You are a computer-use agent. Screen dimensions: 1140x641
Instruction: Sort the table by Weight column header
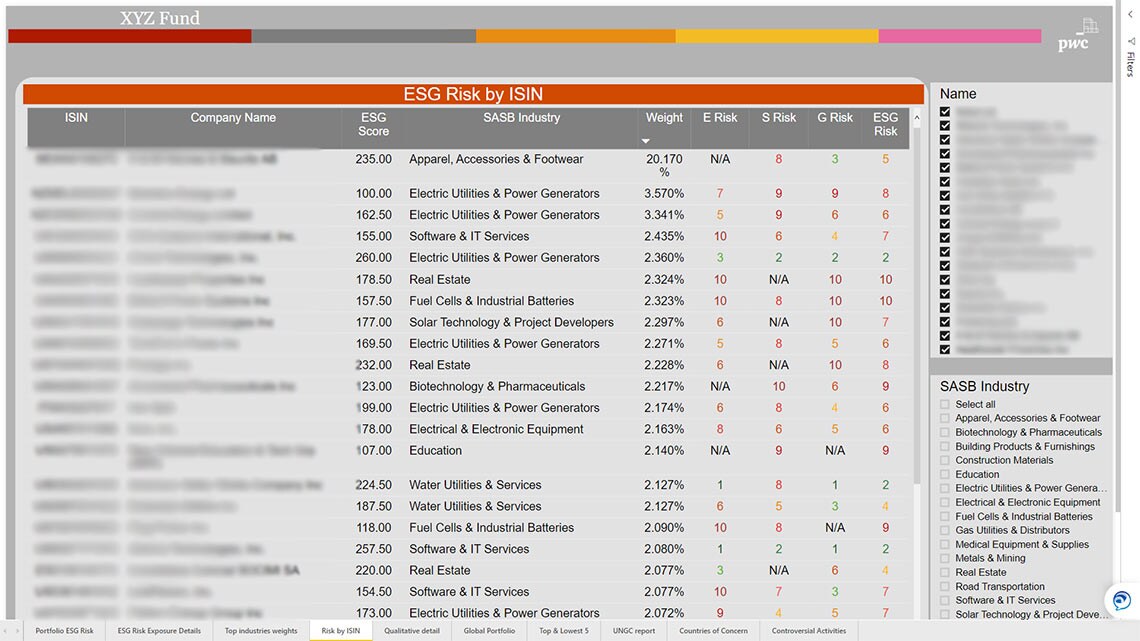pyautogui.click(x=663, y=117)
